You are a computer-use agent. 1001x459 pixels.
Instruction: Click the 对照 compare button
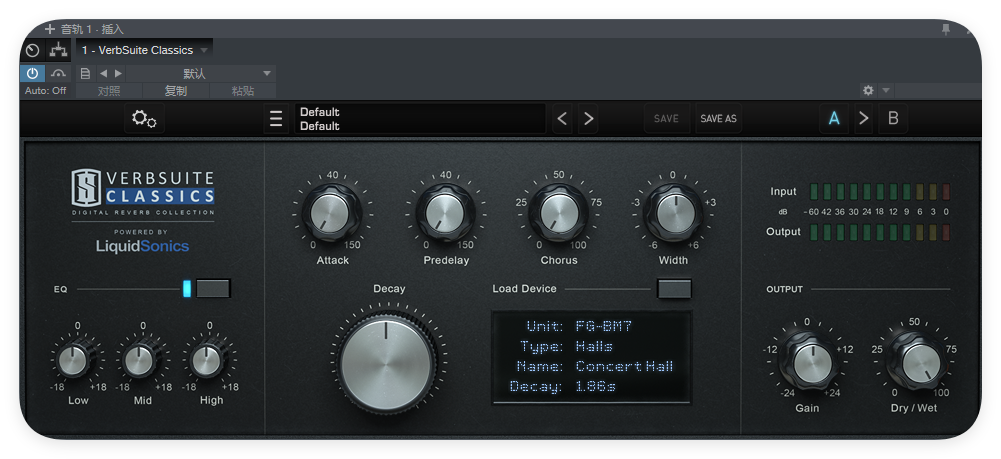pos(109,91)
